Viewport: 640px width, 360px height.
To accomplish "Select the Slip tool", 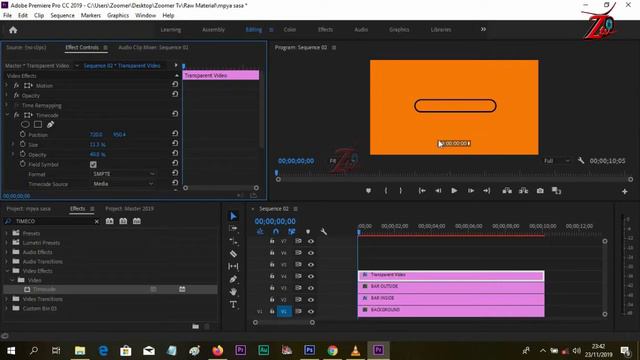I will 233,266.
